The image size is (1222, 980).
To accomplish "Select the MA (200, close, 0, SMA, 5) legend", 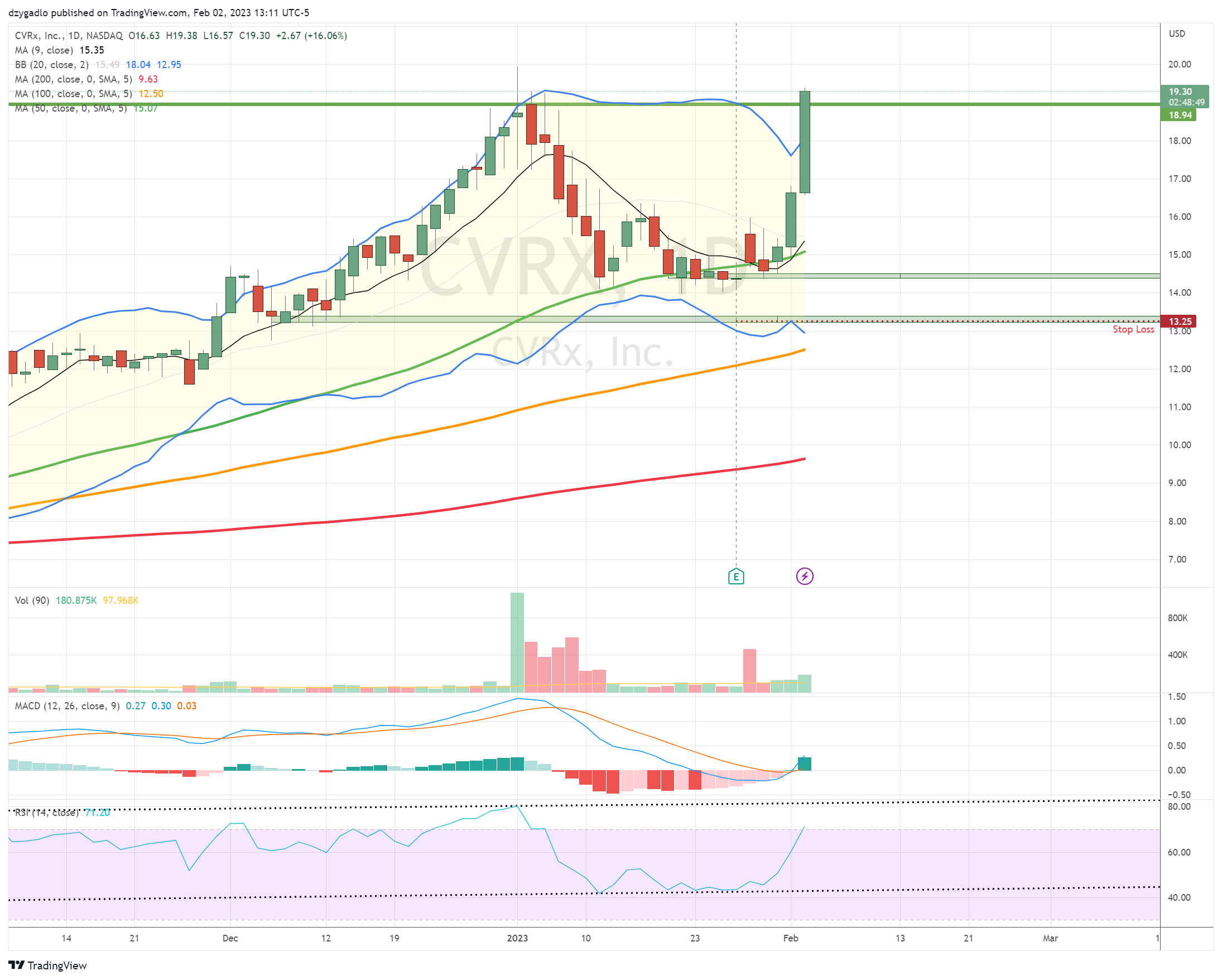I will pos(86,79).
